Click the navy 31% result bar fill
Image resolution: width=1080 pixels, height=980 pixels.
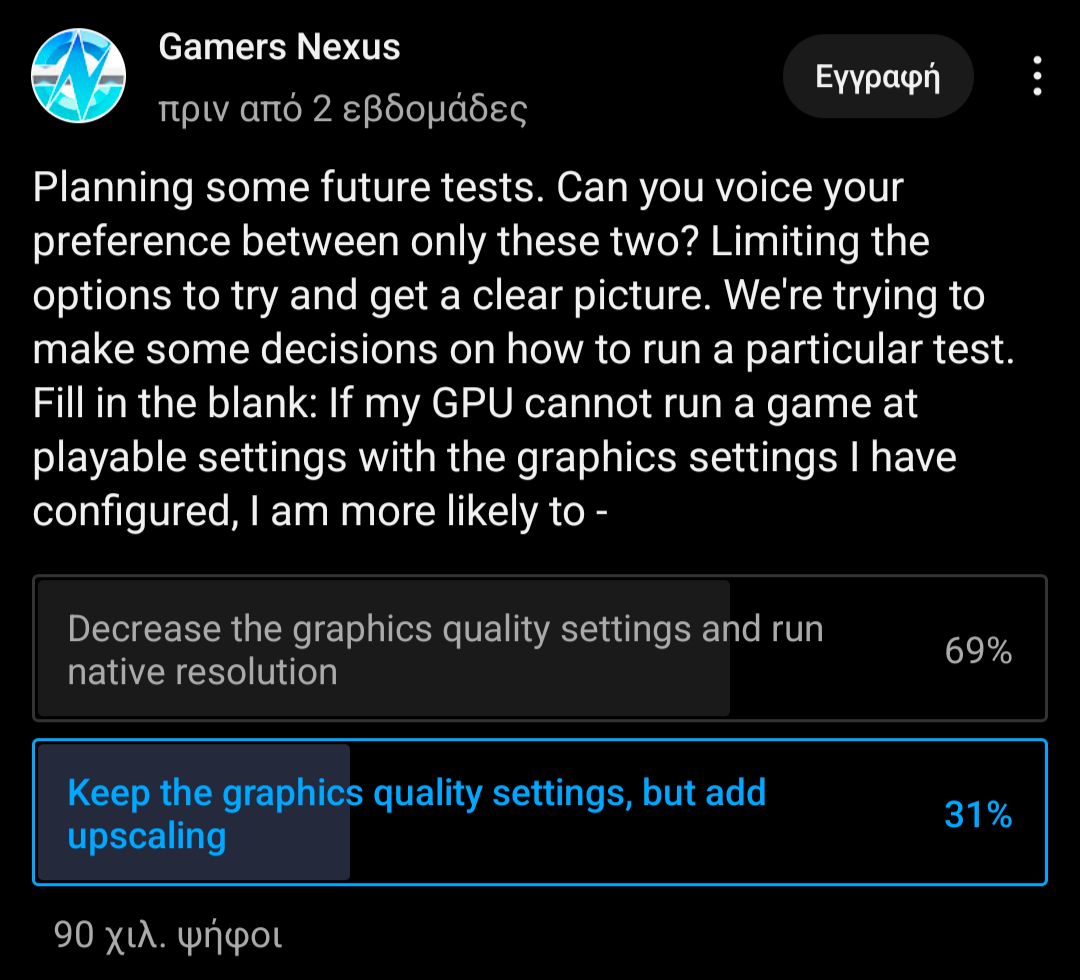tap(193, 860)
